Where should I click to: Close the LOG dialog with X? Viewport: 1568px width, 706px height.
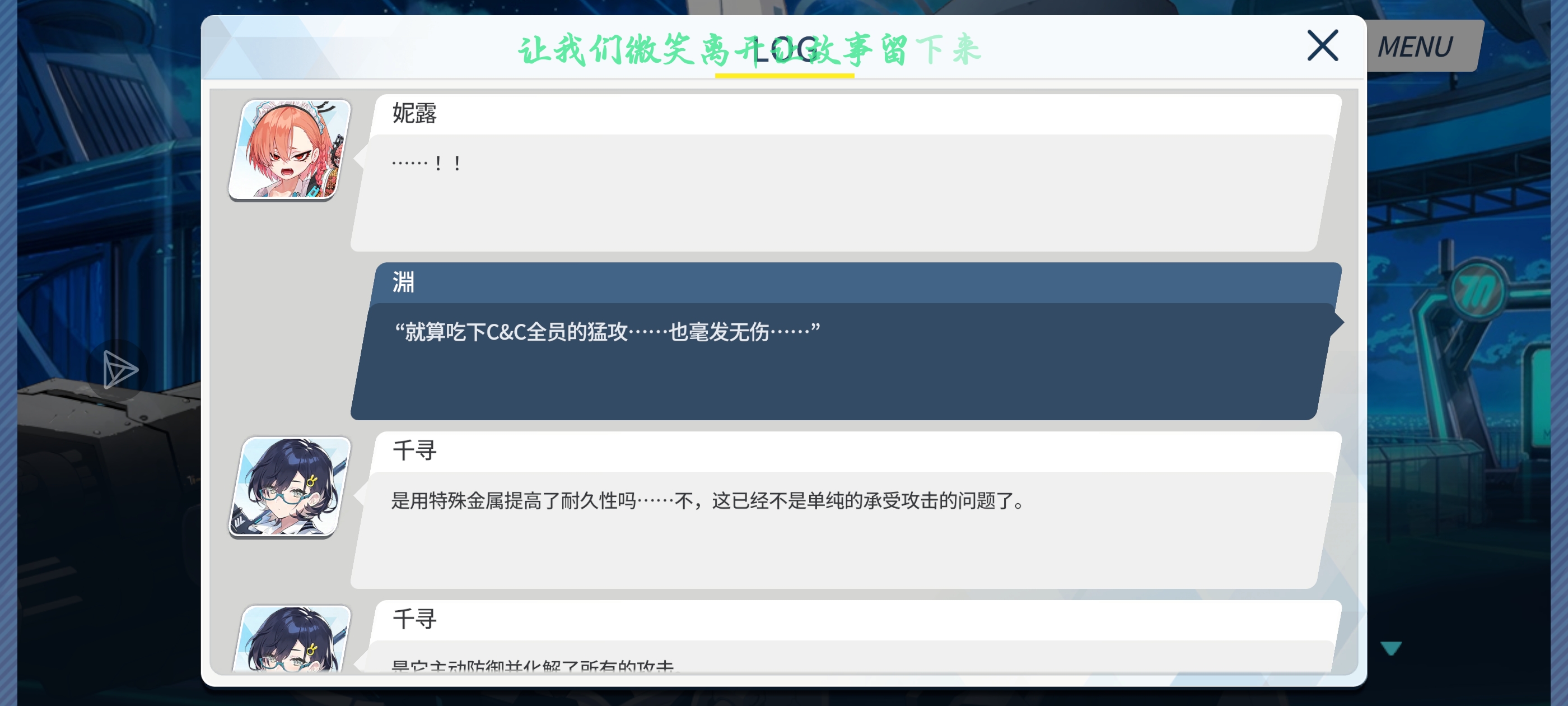(x=1322, y=46)
